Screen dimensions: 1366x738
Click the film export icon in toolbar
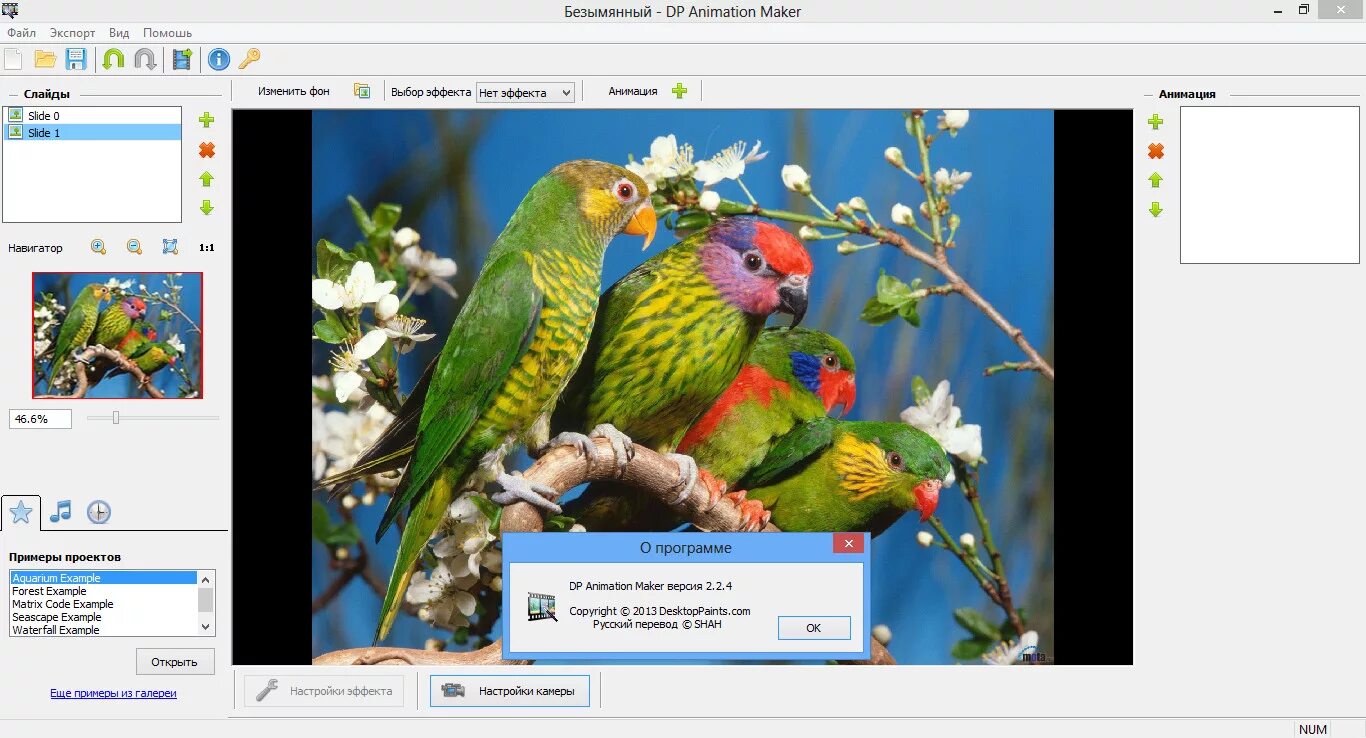(x=181, y=59)
